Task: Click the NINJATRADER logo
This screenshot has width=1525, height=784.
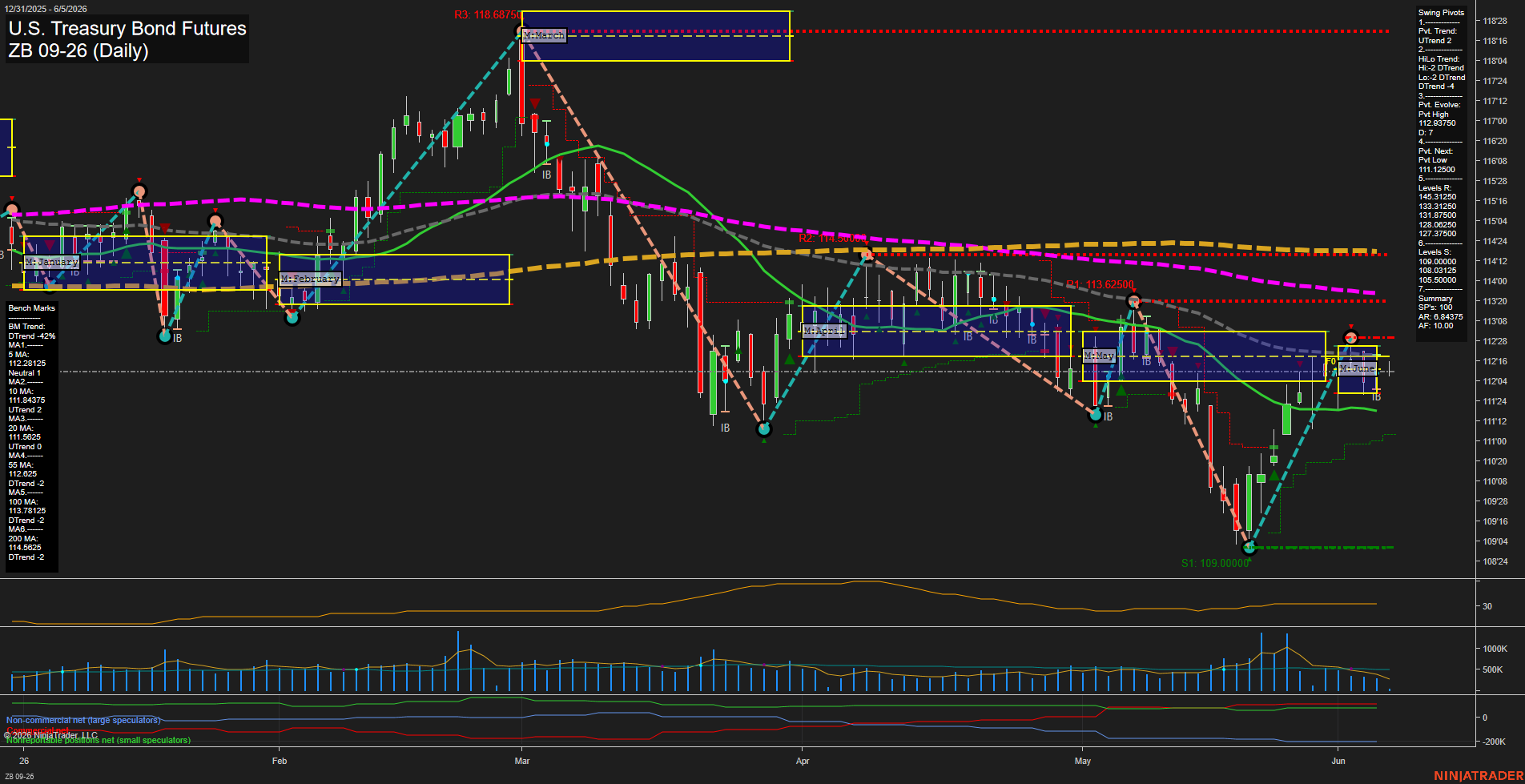Action: pos(1479,776)
